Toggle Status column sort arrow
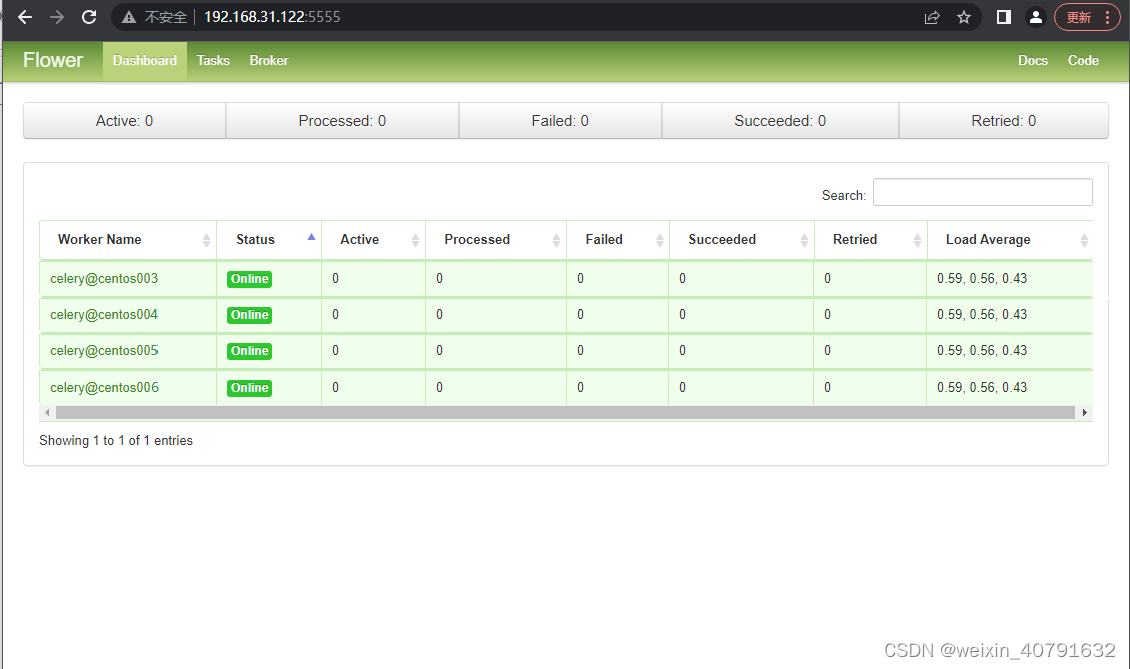 pyautogui.click(x=311, y=237)
